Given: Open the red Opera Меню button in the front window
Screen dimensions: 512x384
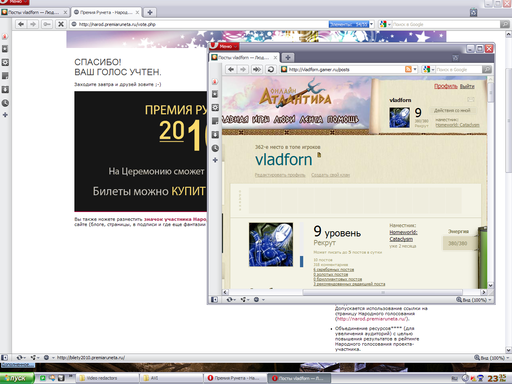Looking at the screenshot, I should point(224,46).
